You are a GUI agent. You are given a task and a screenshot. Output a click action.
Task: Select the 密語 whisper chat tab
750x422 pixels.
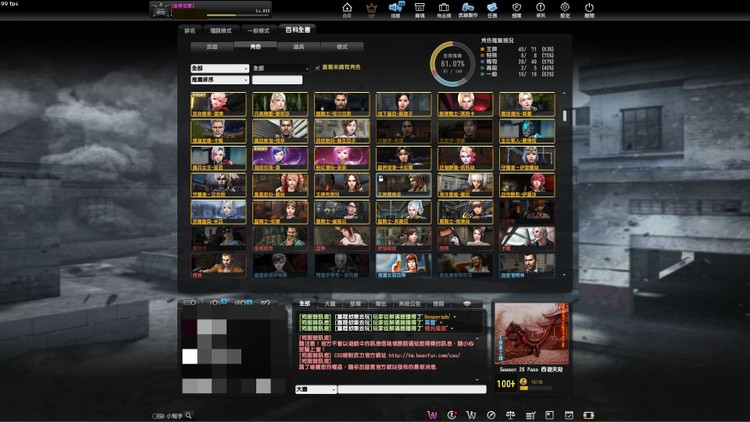point(438,303)
